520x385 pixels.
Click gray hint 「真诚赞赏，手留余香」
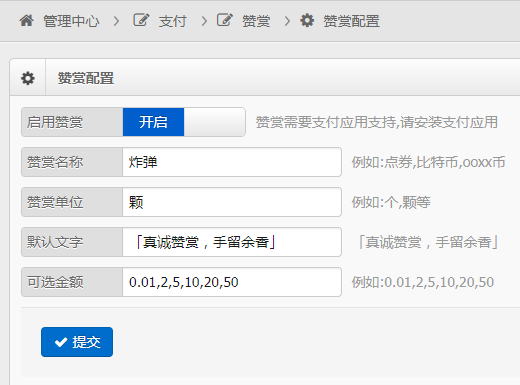coord(428,242)
